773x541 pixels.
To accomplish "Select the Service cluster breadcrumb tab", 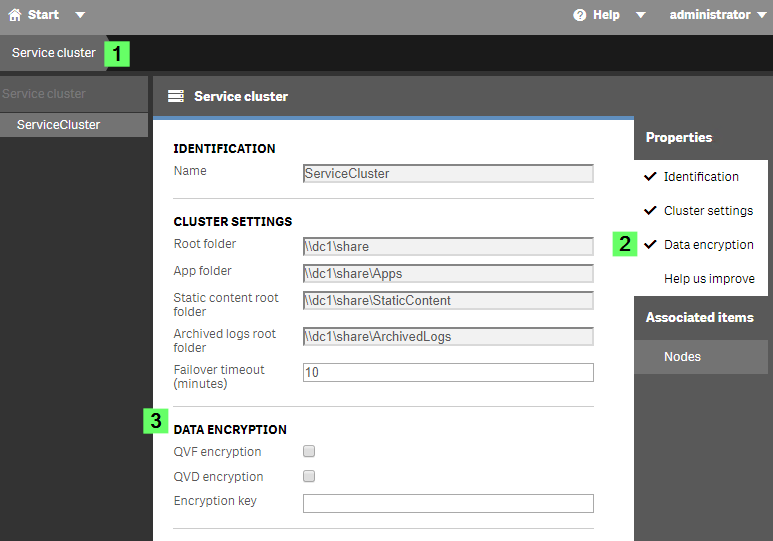I will tap(54, 53).
